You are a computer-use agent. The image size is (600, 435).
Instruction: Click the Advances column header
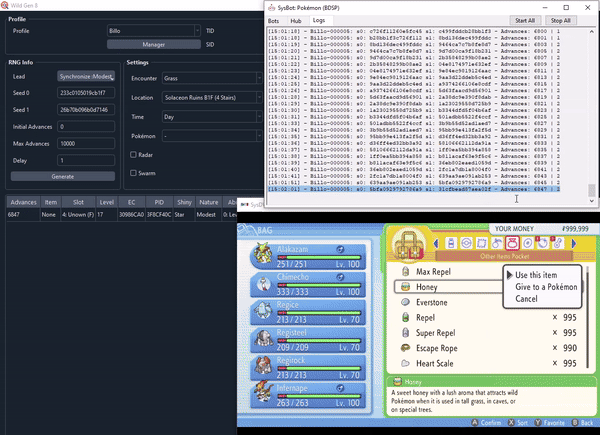point(23,202)
